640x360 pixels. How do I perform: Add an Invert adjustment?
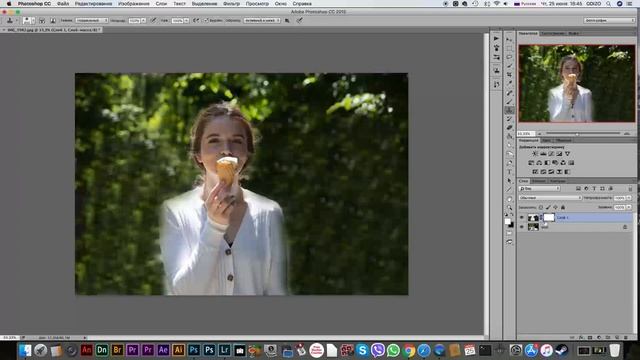[x=535, y=172]
